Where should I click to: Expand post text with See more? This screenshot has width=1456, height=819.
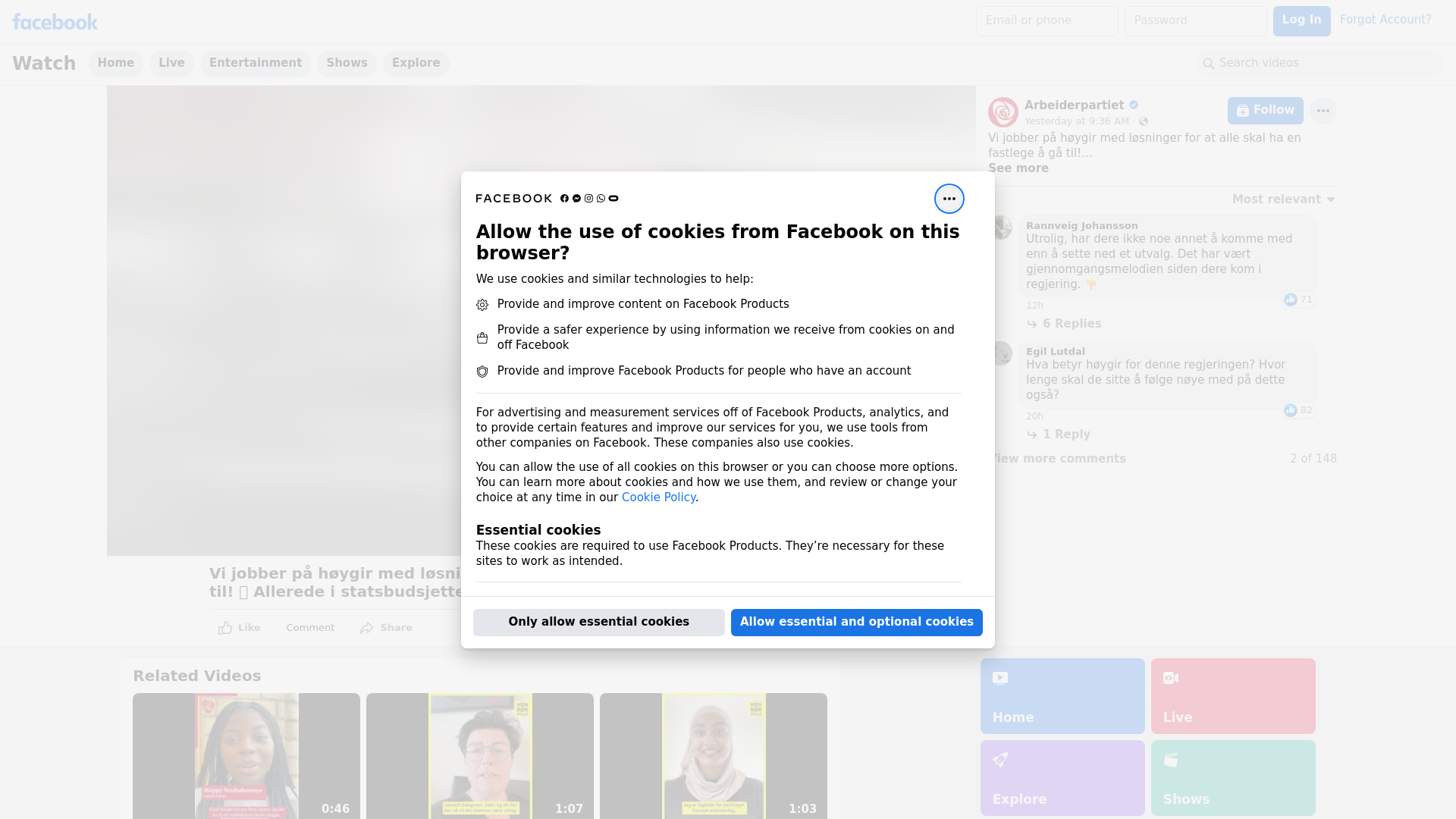click(1018, 168)
